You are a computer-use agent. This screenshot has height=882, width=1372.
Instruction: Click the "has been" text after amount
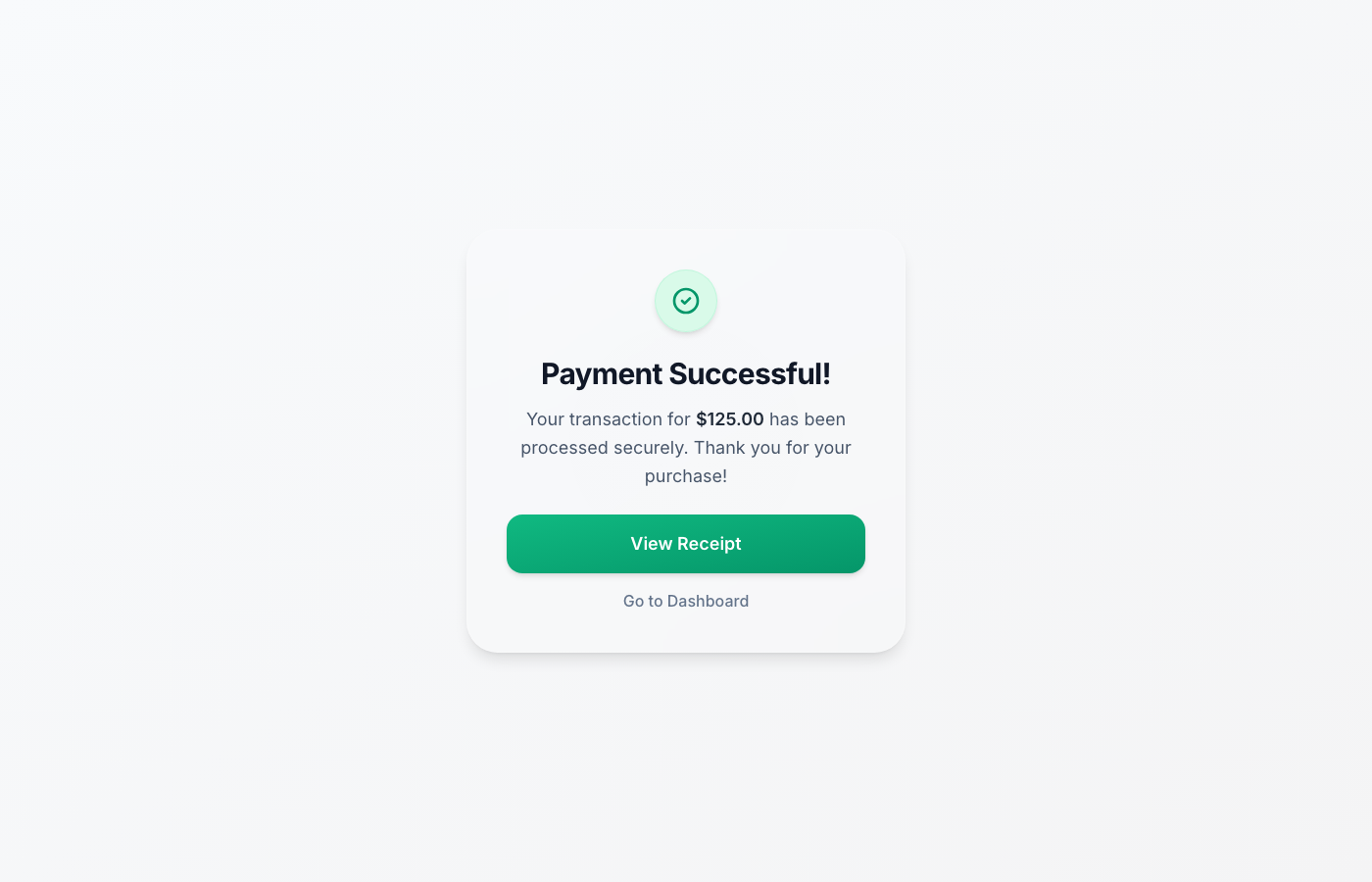(x=808, y=419)
